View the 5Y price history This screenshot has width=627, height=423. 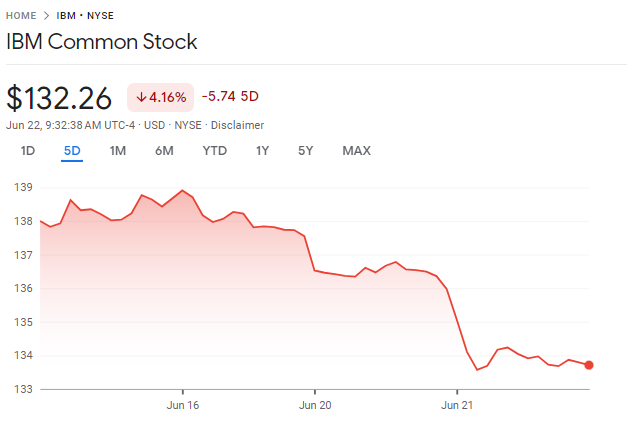click(306, 151)
